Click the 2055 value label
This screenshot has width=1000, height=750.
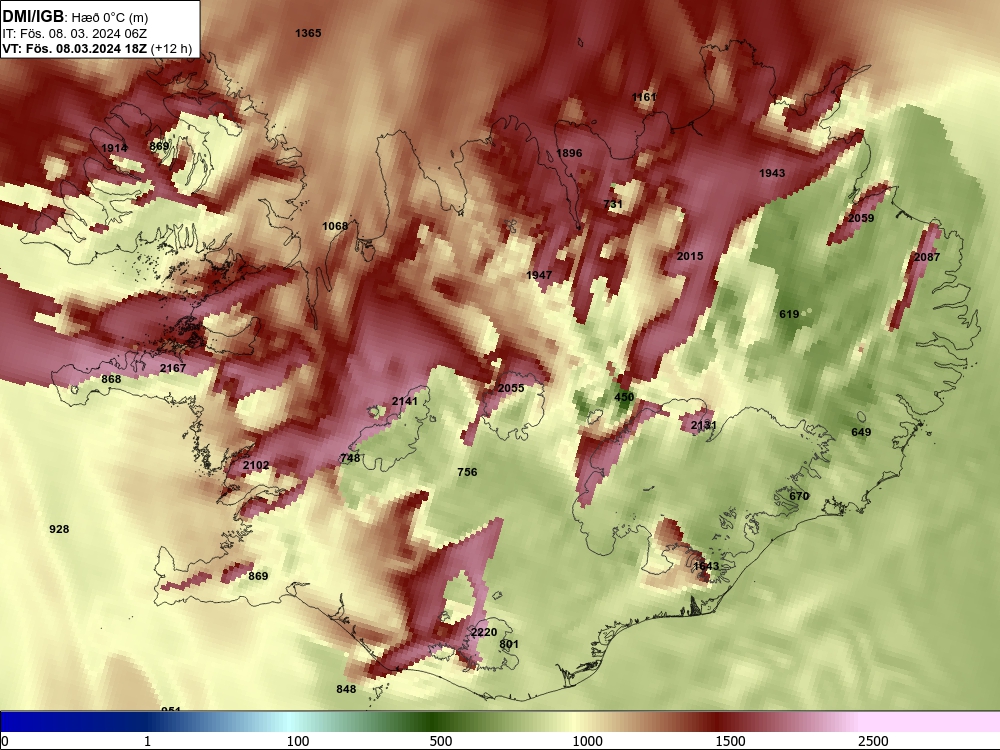tap(511, 388)
